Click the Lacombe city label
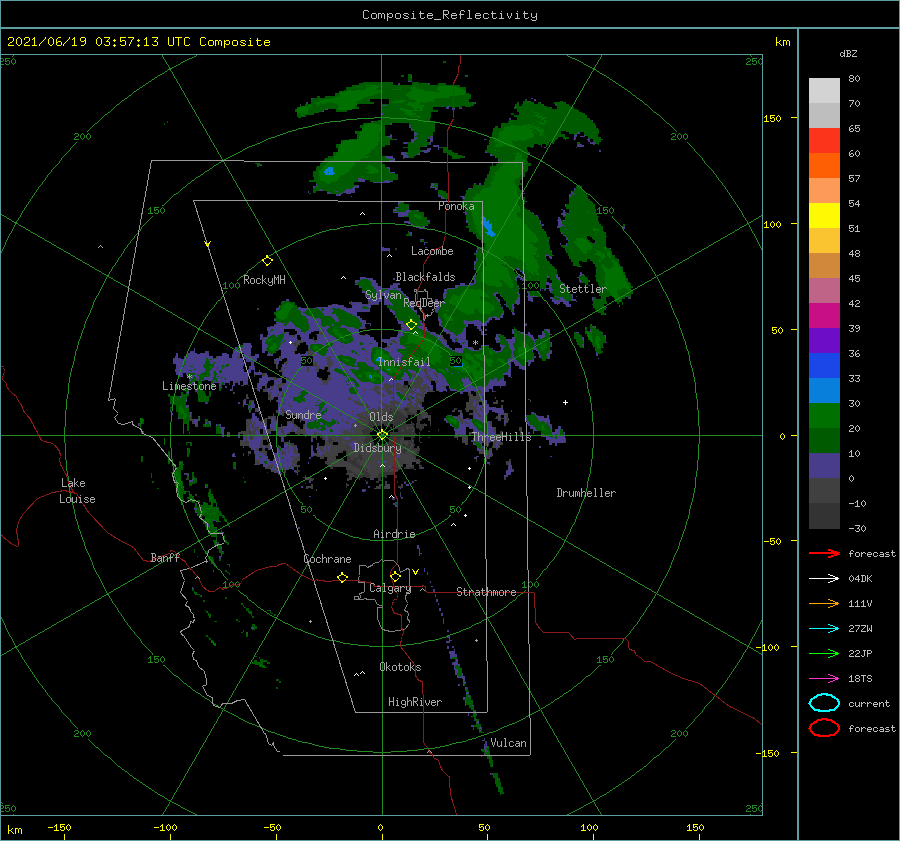This screenshot has width=900, height=841. pyautogui.click(x=432, y=251)
